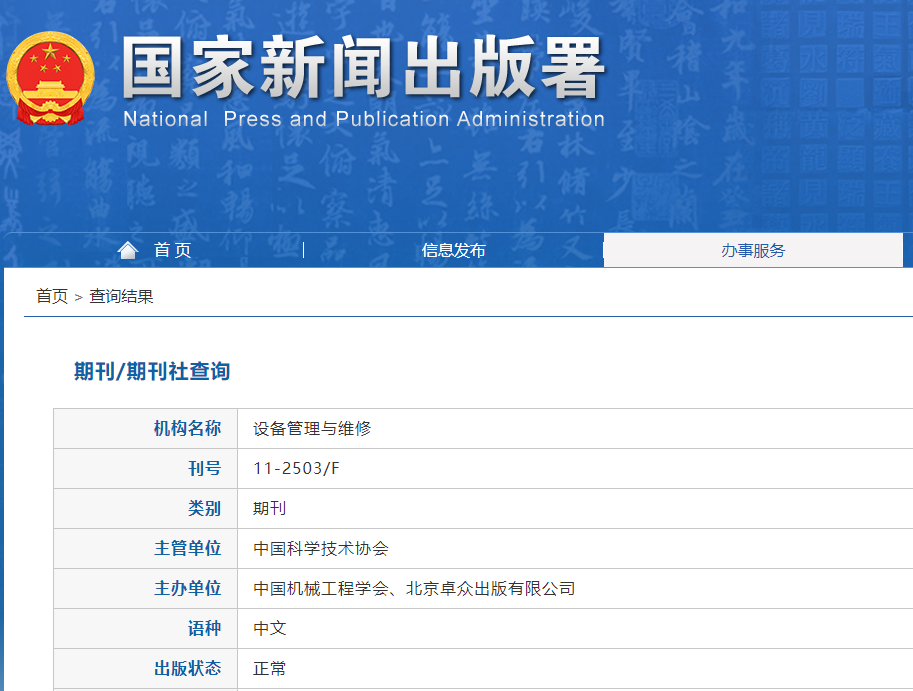Click the house icon in the navigation bar
The image size is (913, 691).
128,250
